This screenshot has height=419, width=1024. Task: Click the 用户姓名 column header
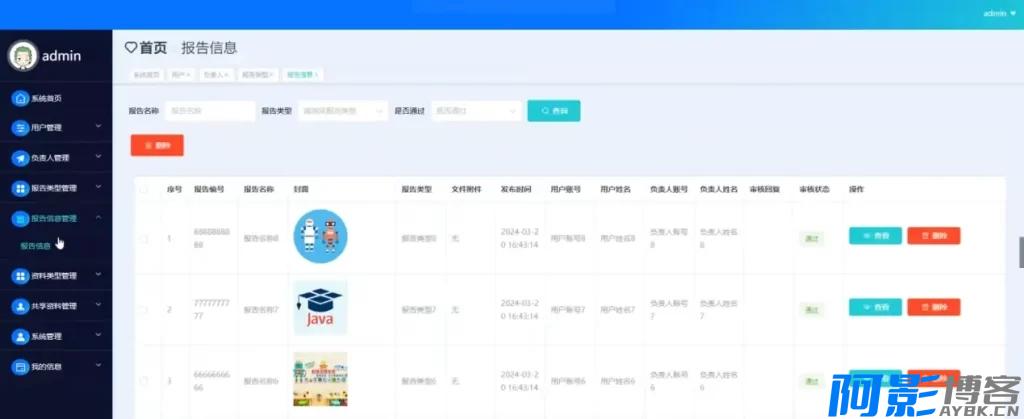[616, 190]
